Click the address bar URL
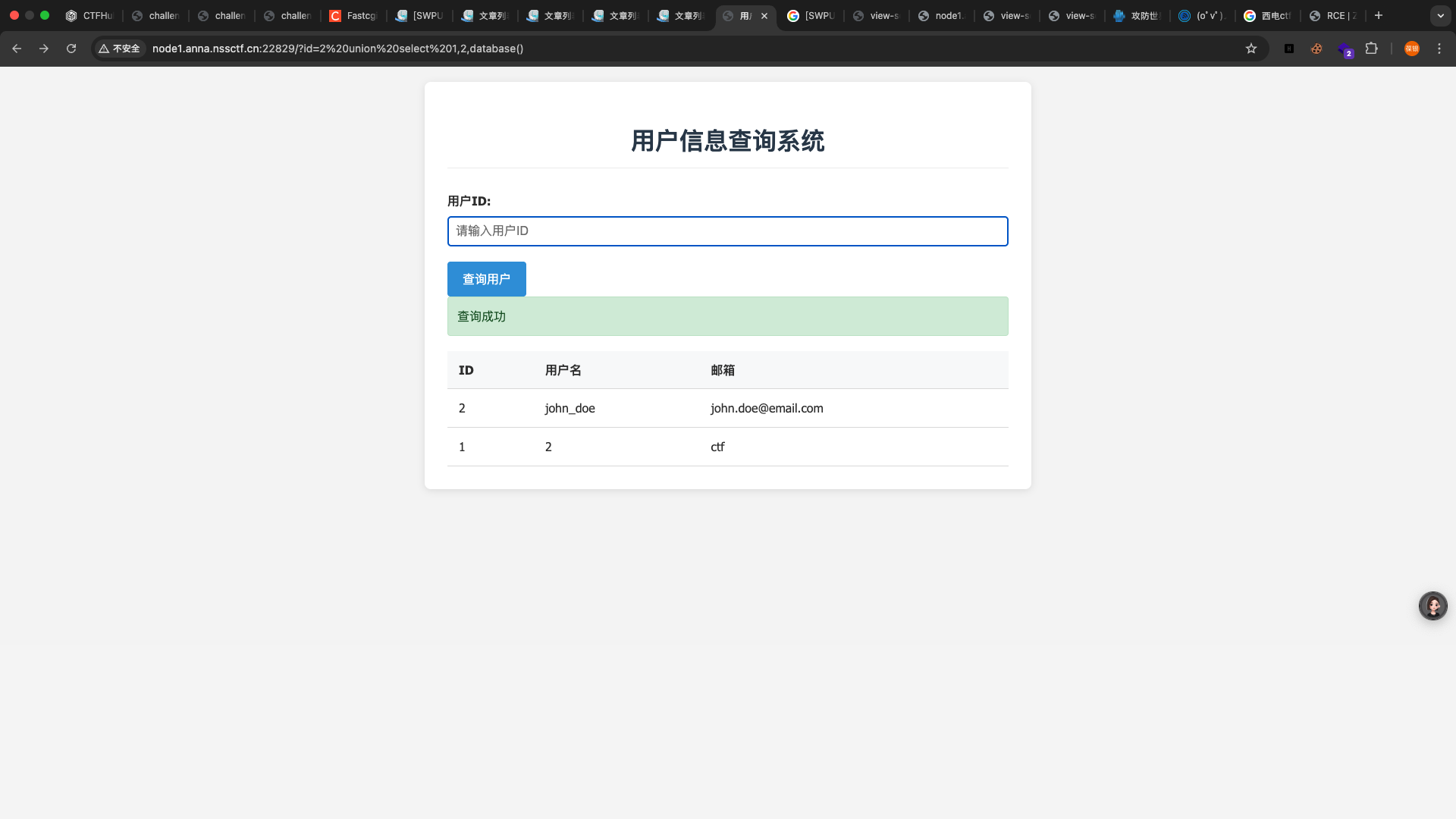The width and height of the screenshot is (1456, 819). click(x=337, y=49)
